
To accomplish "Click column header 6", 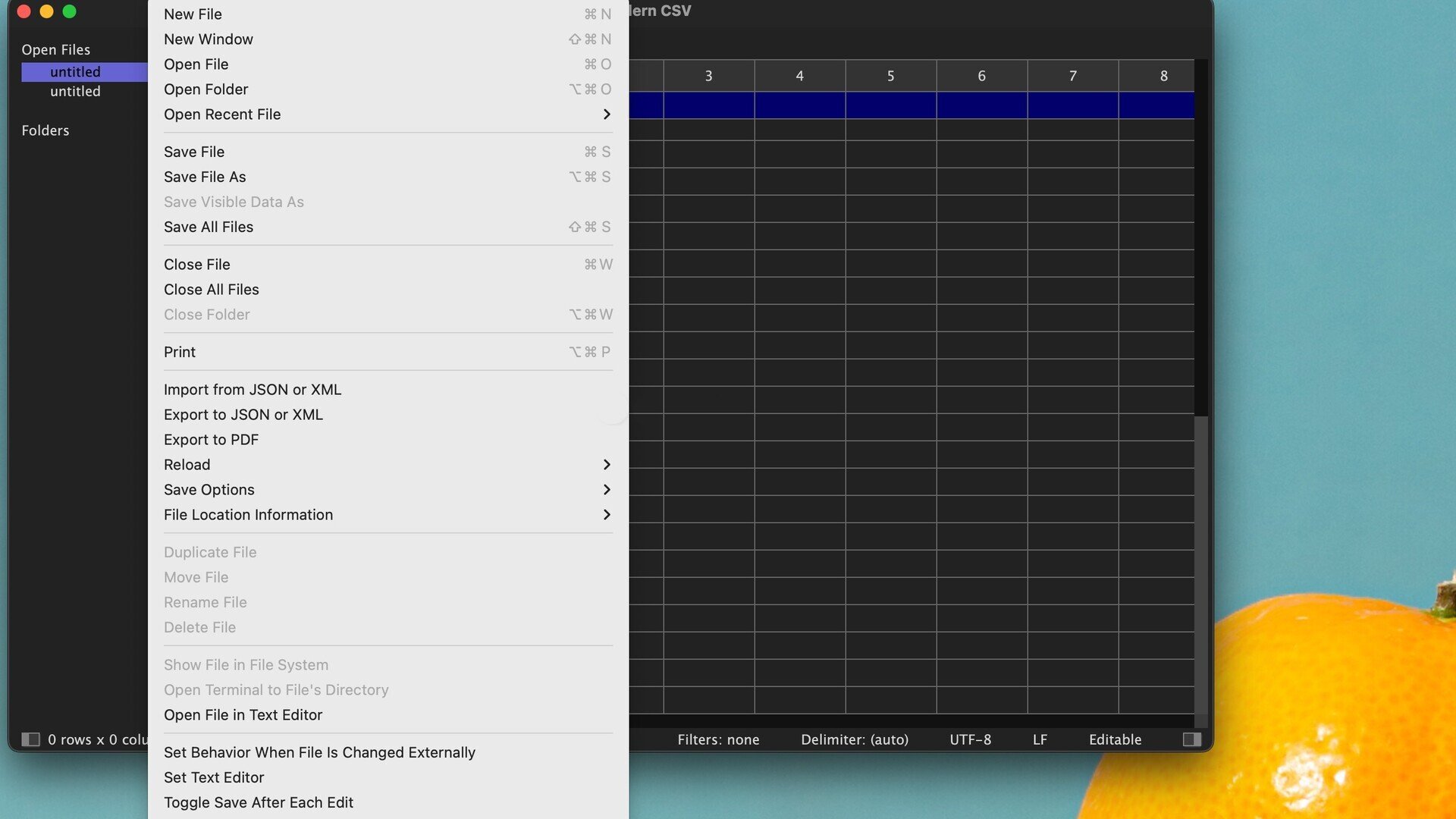I will point(982,76).
